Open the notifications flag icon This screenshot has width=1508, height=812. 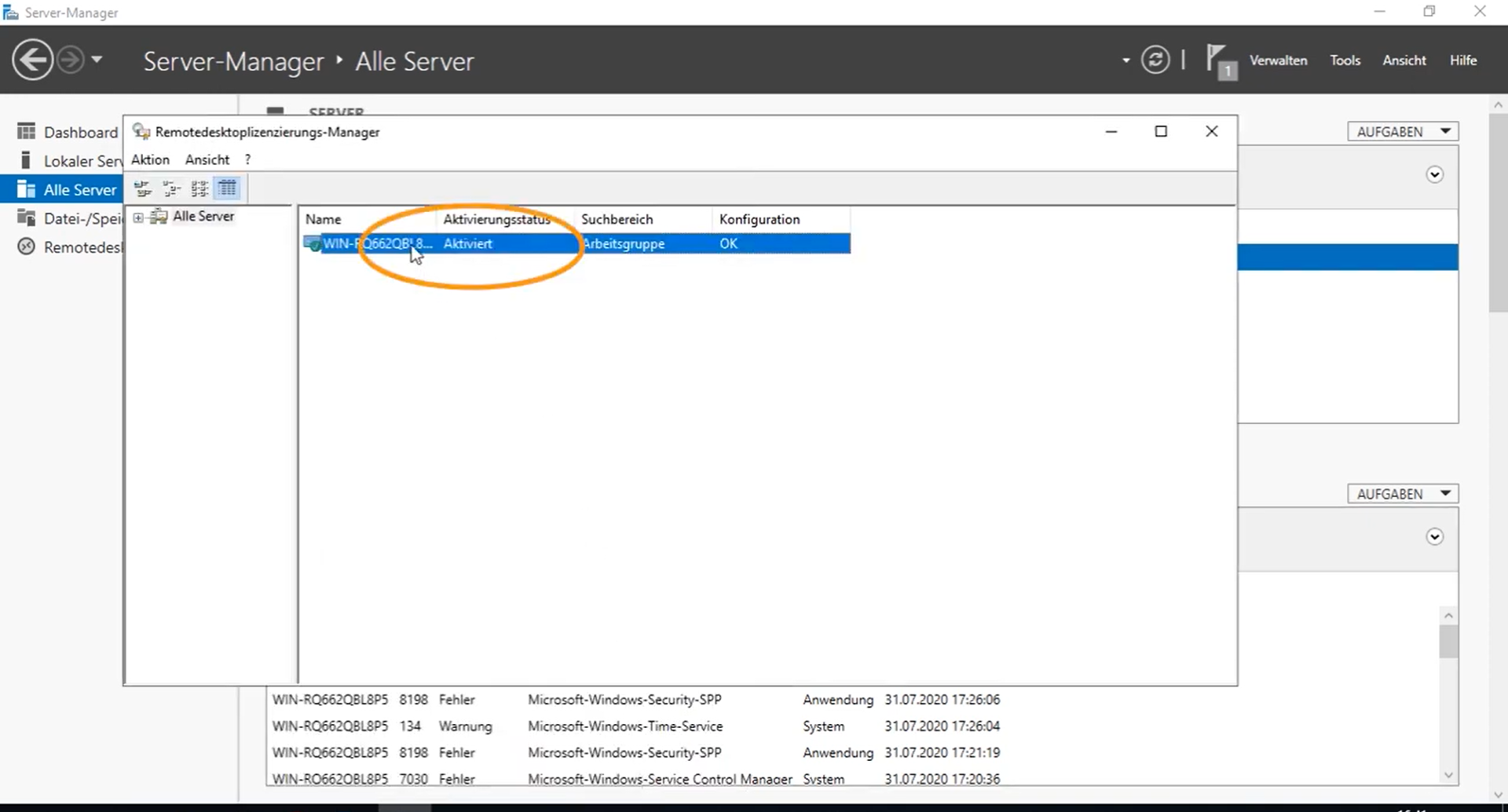[x=1219, y=60]
